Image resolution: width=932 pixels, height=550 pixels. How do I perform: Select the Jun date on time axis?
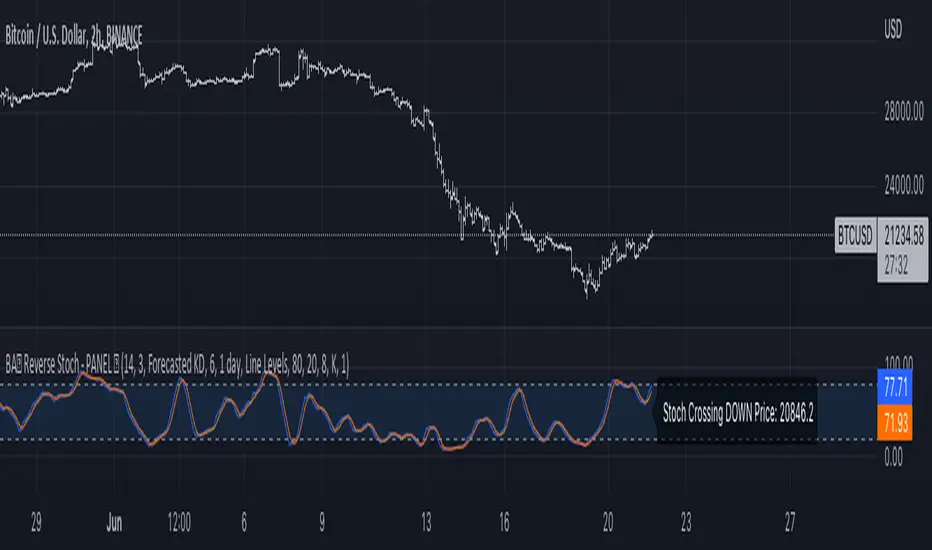pyautogui.click(x=114, y=523)
